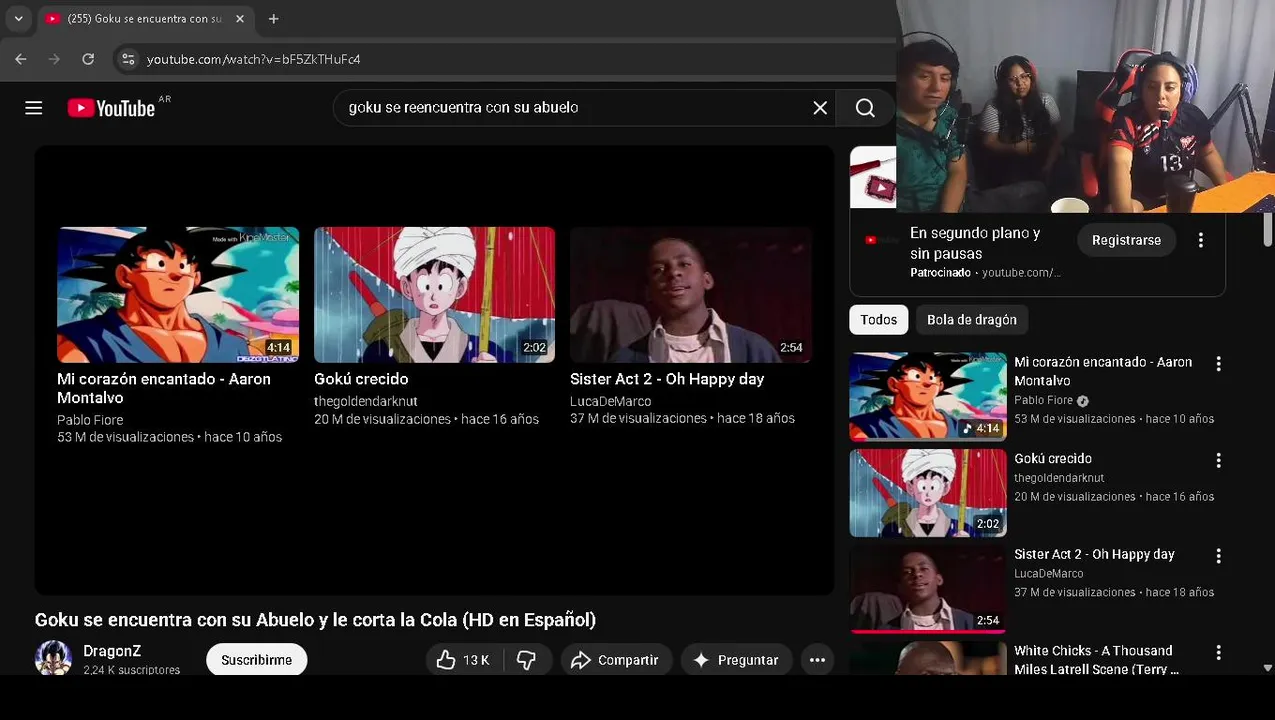Click the Registrarse ad button
Image resolution: width=1275 pixels, height=720 pixels.
[x=1126, y=240]
